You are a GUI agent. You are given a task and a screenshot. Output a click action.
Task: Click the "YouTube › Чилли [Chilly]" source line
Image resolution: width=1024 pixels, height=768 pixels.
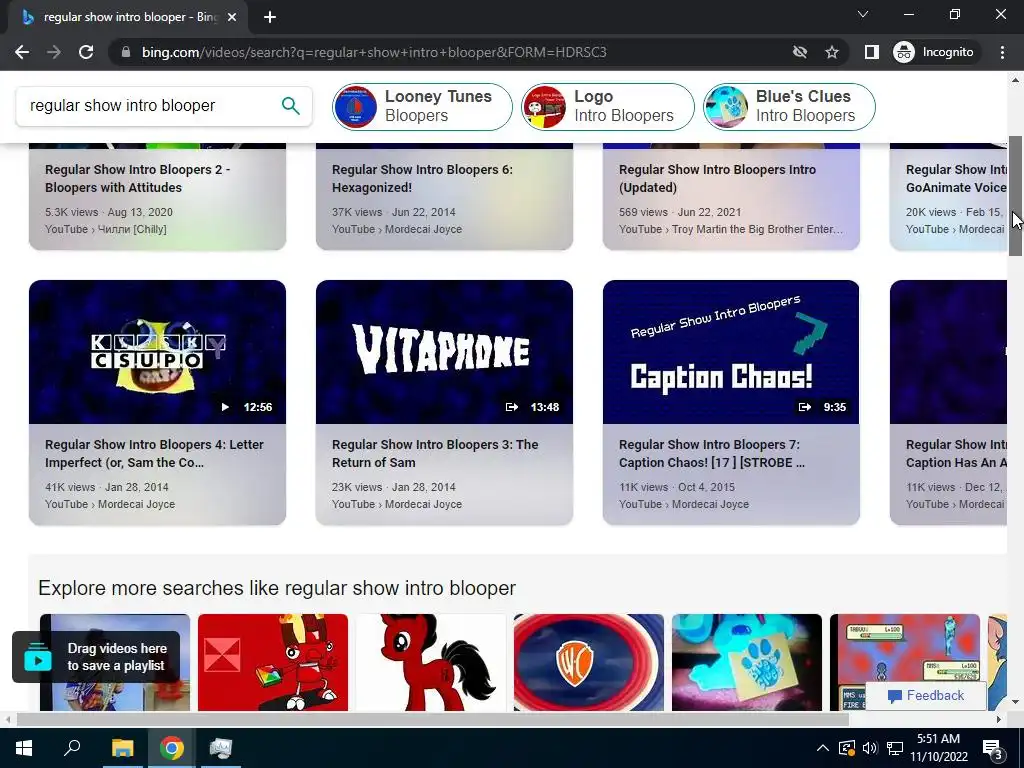(106, 229)
